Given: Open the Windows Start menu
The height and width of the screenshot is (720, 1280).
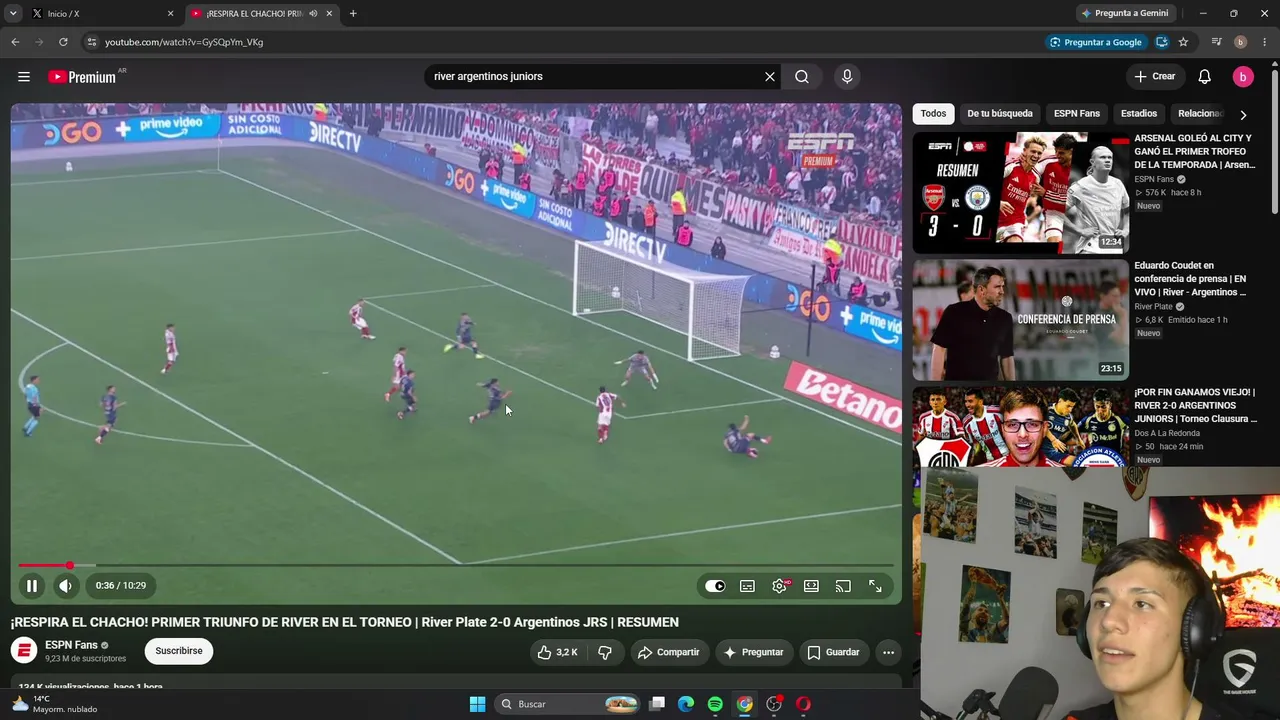Looking at the screenshot, I should point(477,704).
